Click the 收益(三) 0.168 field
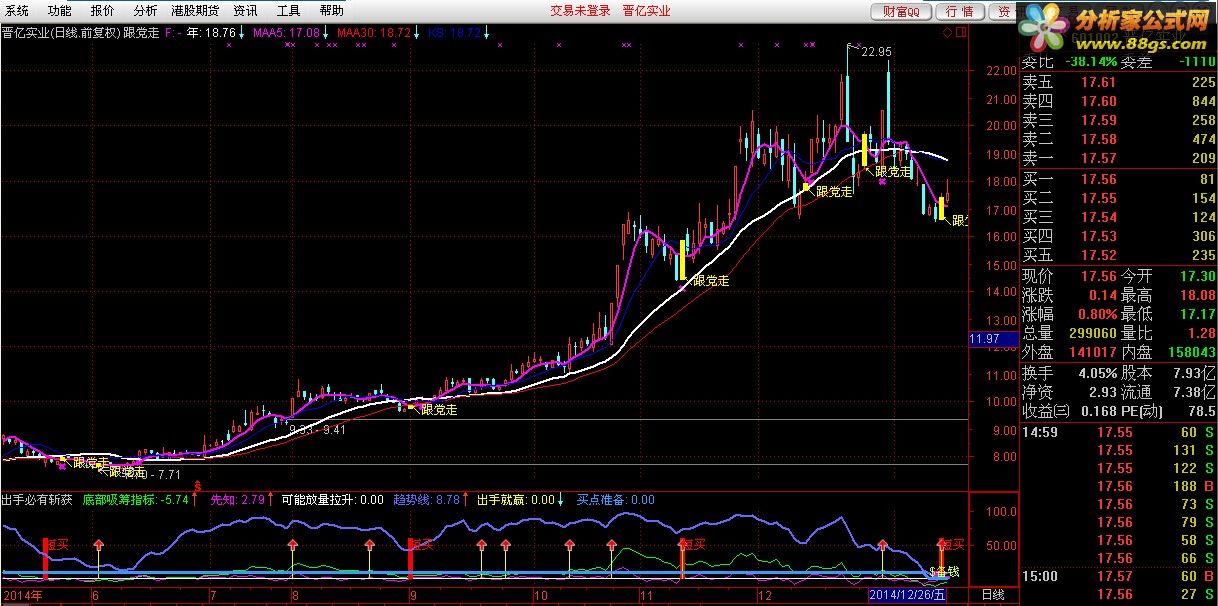The image size is (1218, 606). click(x=1068, y=411)
